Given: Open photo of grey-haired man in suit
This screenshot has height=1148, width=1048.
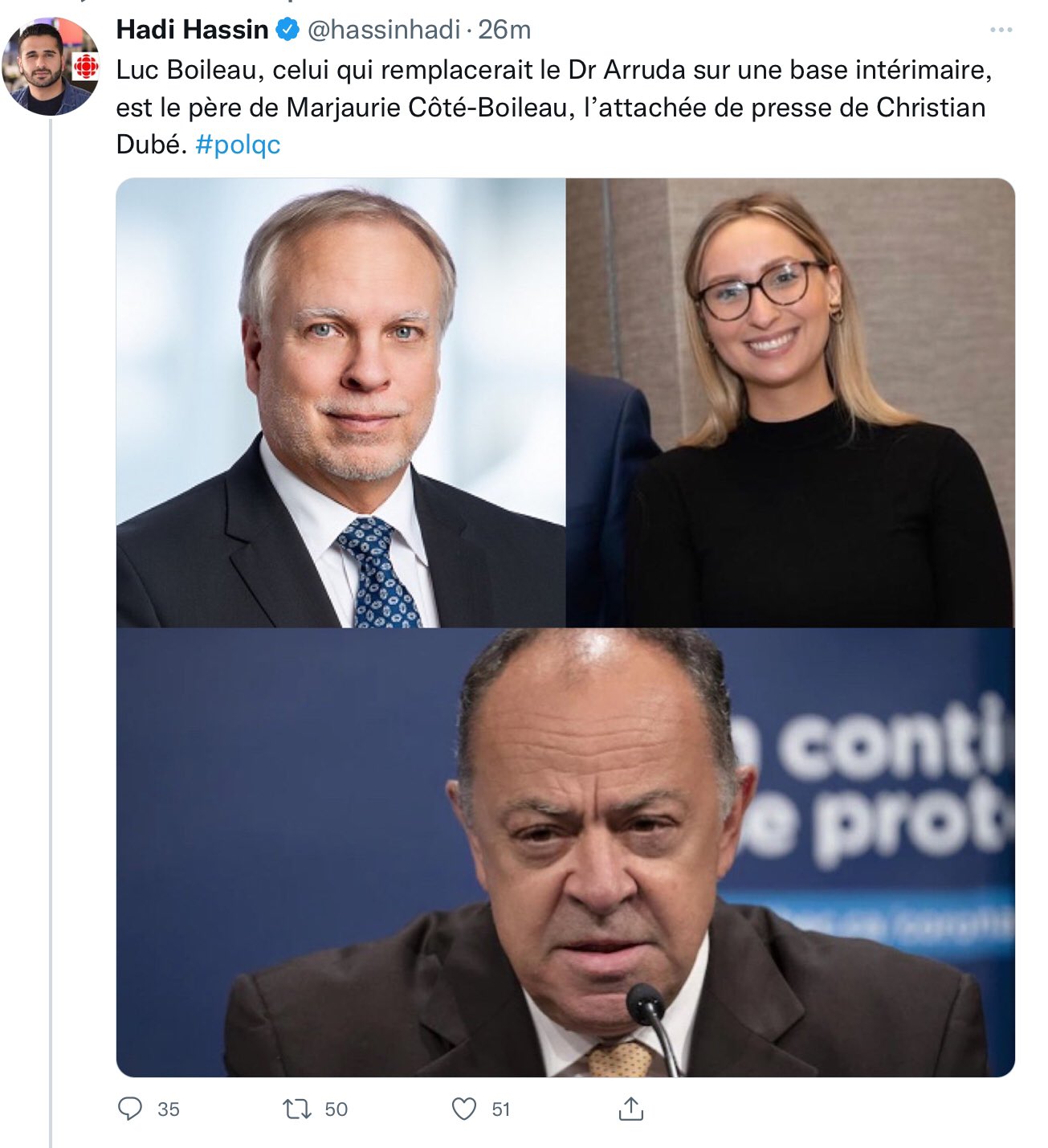Looking at the screenshot, I should pos(340,402).
